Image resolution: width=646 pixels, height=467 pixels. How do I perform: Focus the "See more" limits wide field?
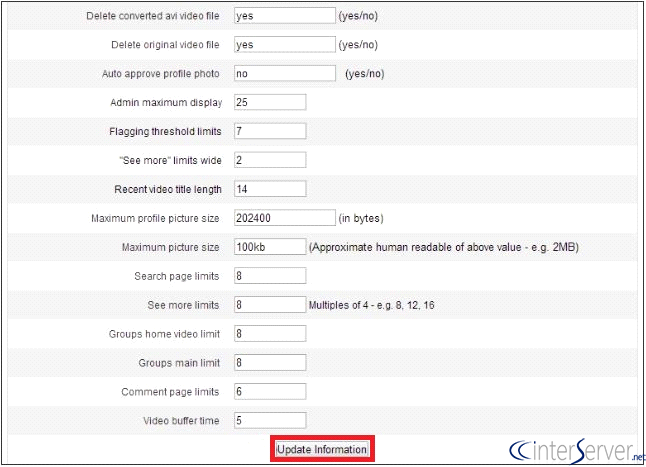pyautogui.click(x=270, y=160)
